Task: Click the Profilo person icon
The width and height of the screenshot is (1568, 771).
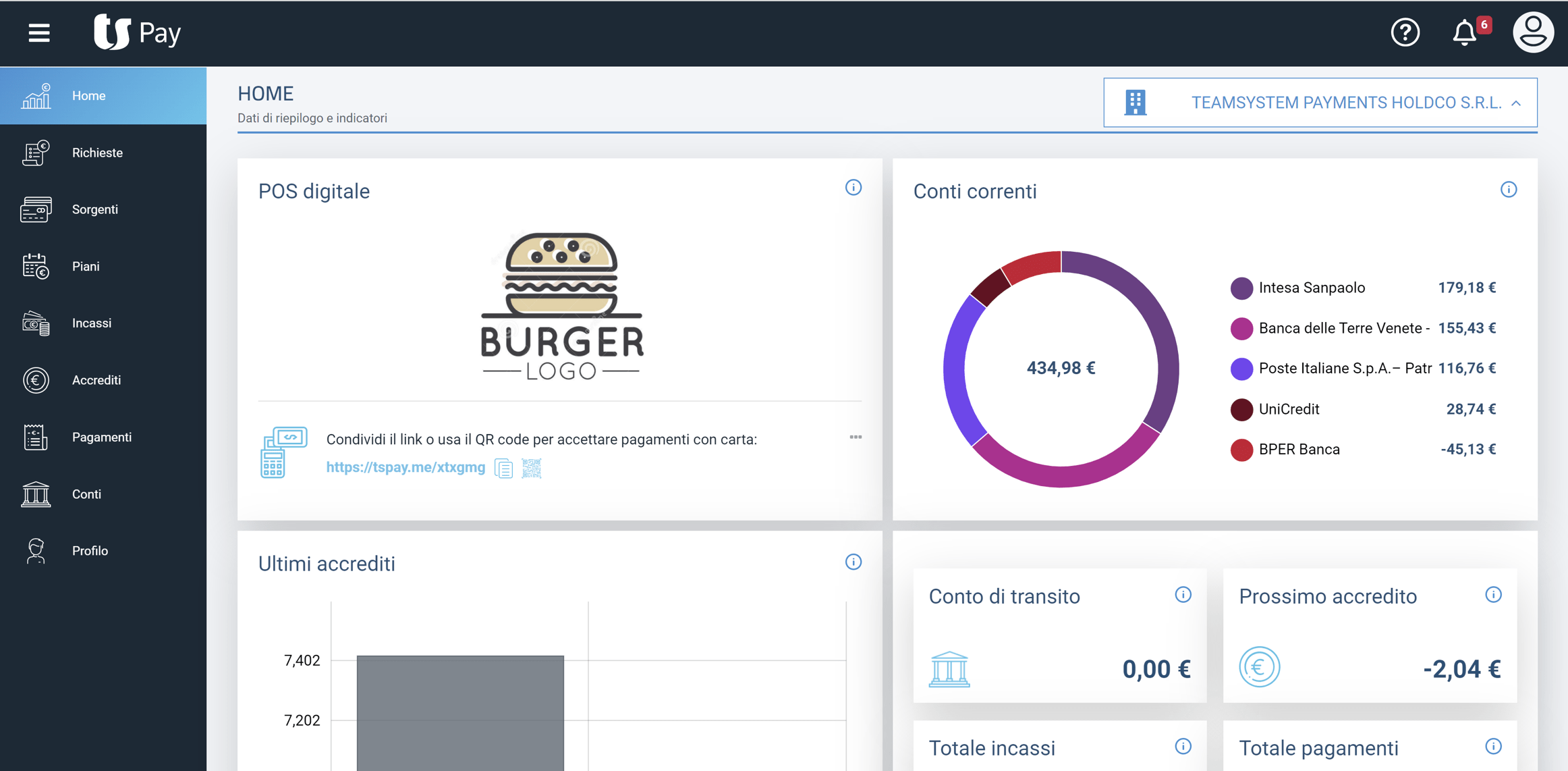Action: [x=36, y=551]
